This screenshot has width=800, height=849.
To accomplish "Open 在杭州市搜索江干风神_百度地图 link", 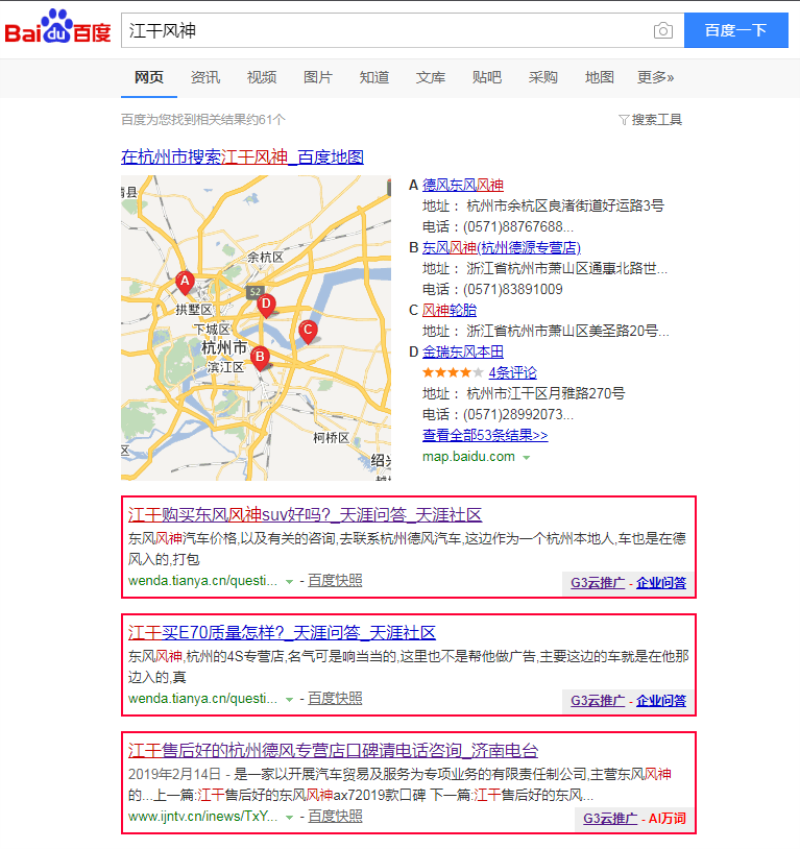I will pos(242,157).
